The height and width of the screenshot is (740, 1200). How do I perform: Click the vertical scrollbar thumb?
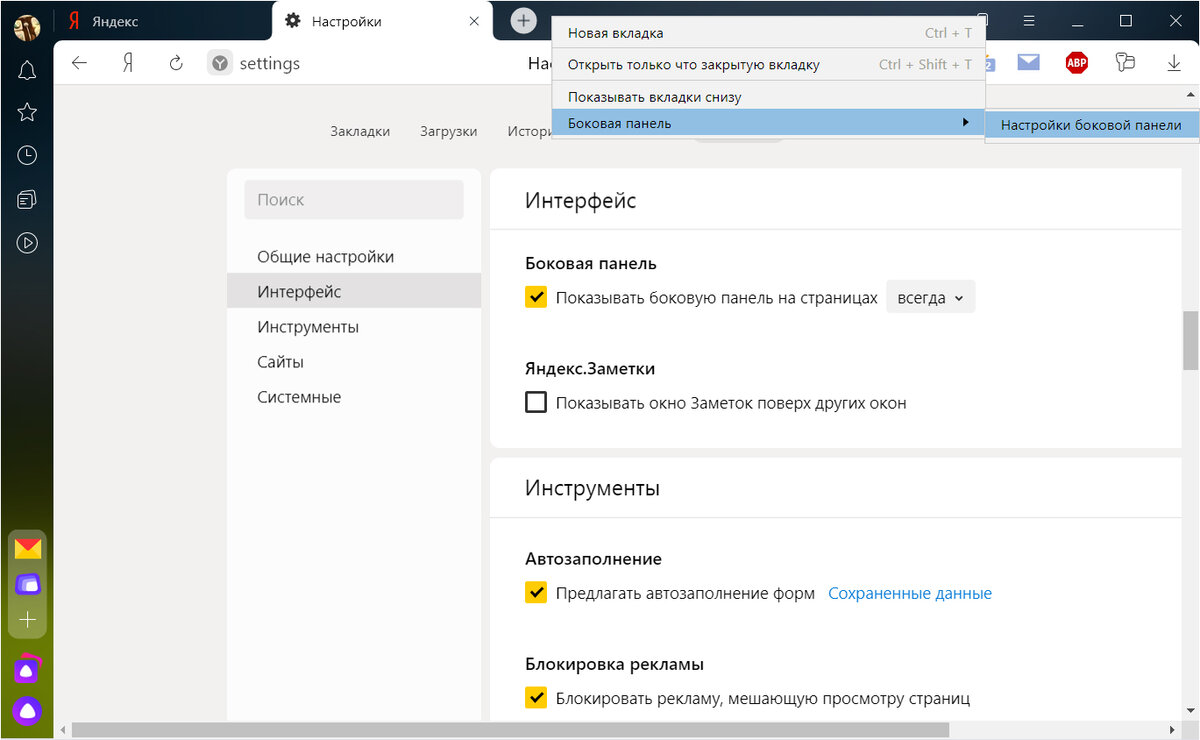click(x=1190, y=340)
